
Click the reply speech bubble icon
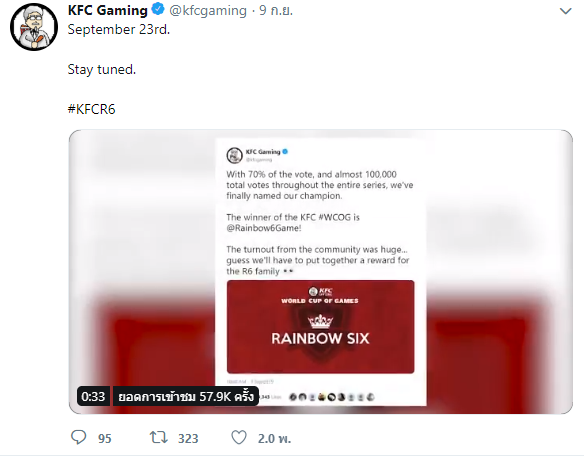pos(79,438)
